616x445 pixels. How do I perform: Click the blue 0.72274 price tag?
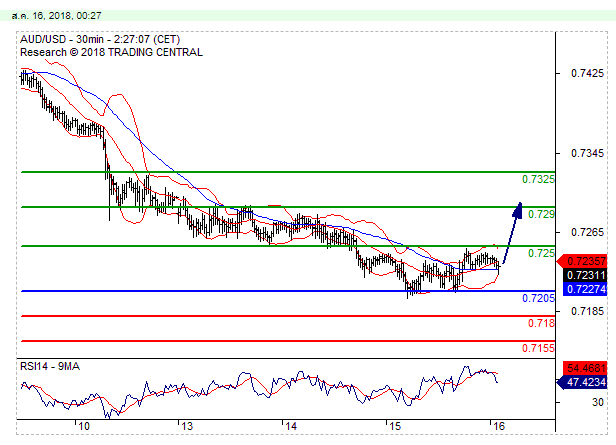[585, 289]
